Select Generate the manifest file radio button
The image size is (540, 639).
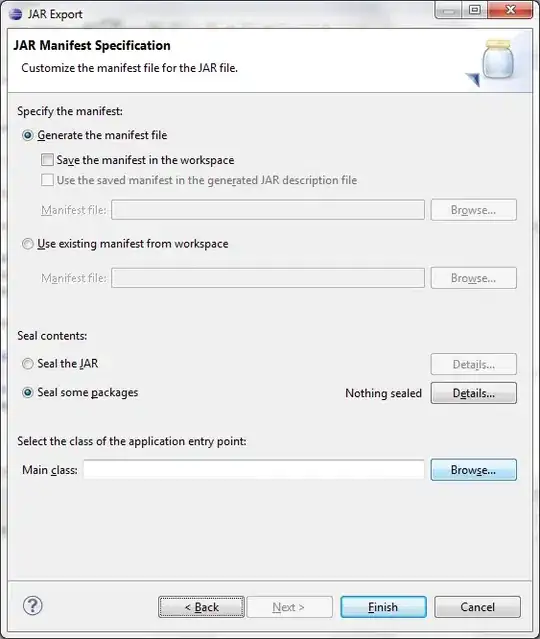tap(28, 135)
